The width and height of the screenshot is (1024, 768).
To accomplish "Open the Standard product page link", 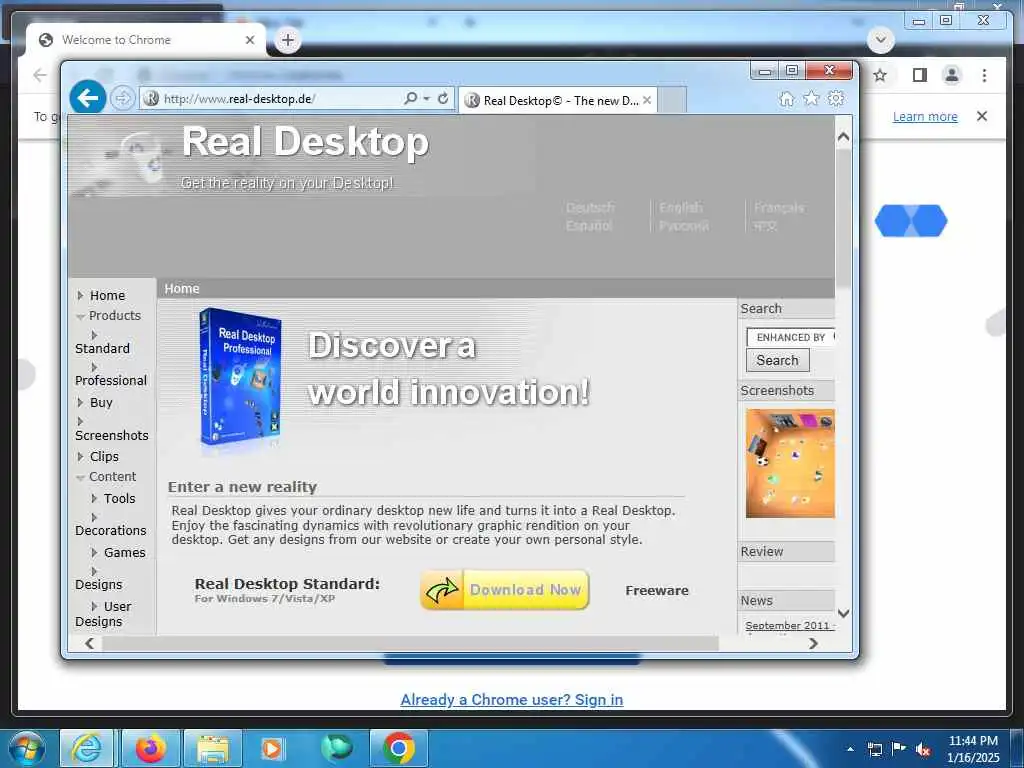I will 102,348.
